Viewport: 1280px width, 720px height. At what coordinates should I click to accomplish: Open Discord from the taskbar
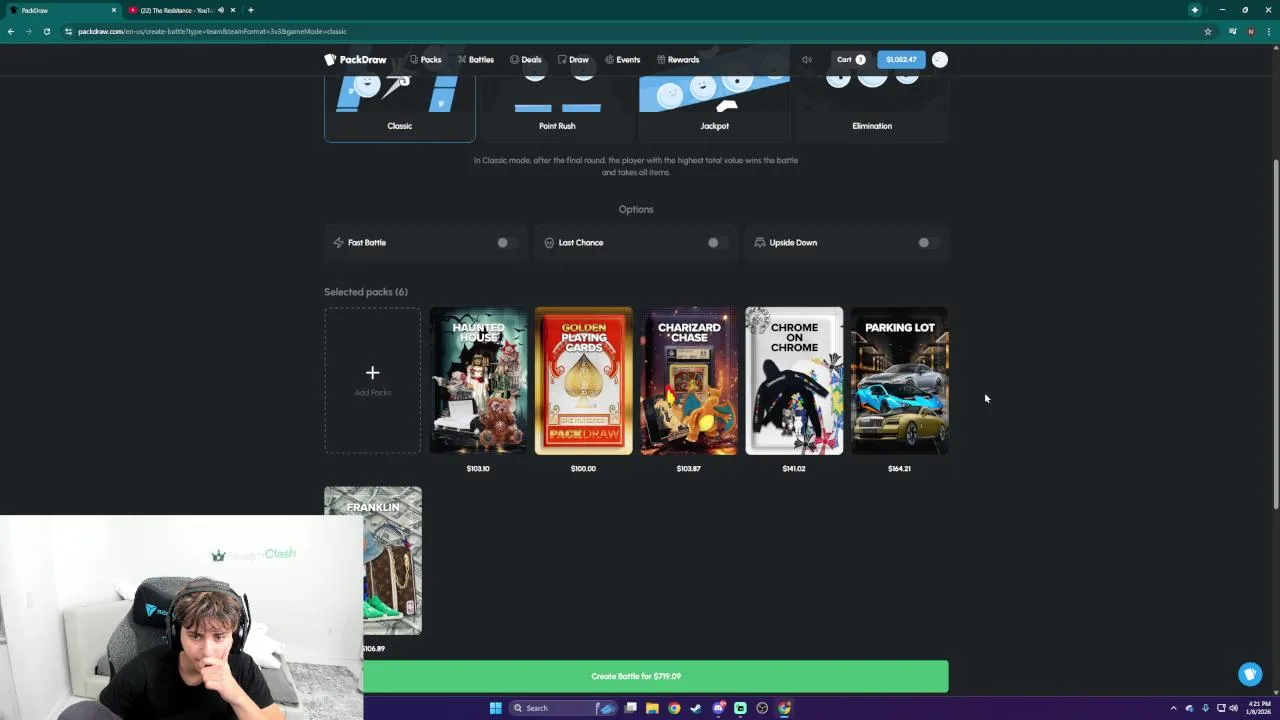click(x=718, y=708)
